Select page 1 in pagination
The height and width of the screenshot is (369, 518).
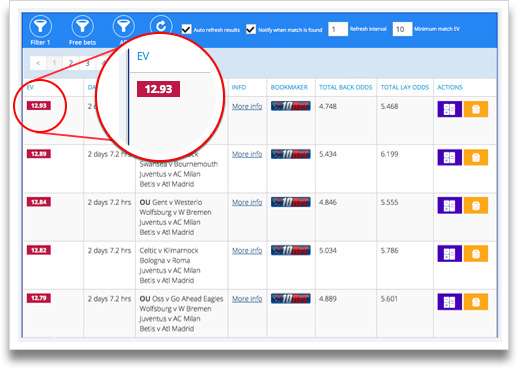pyautogui.click(x=54, y=63)
